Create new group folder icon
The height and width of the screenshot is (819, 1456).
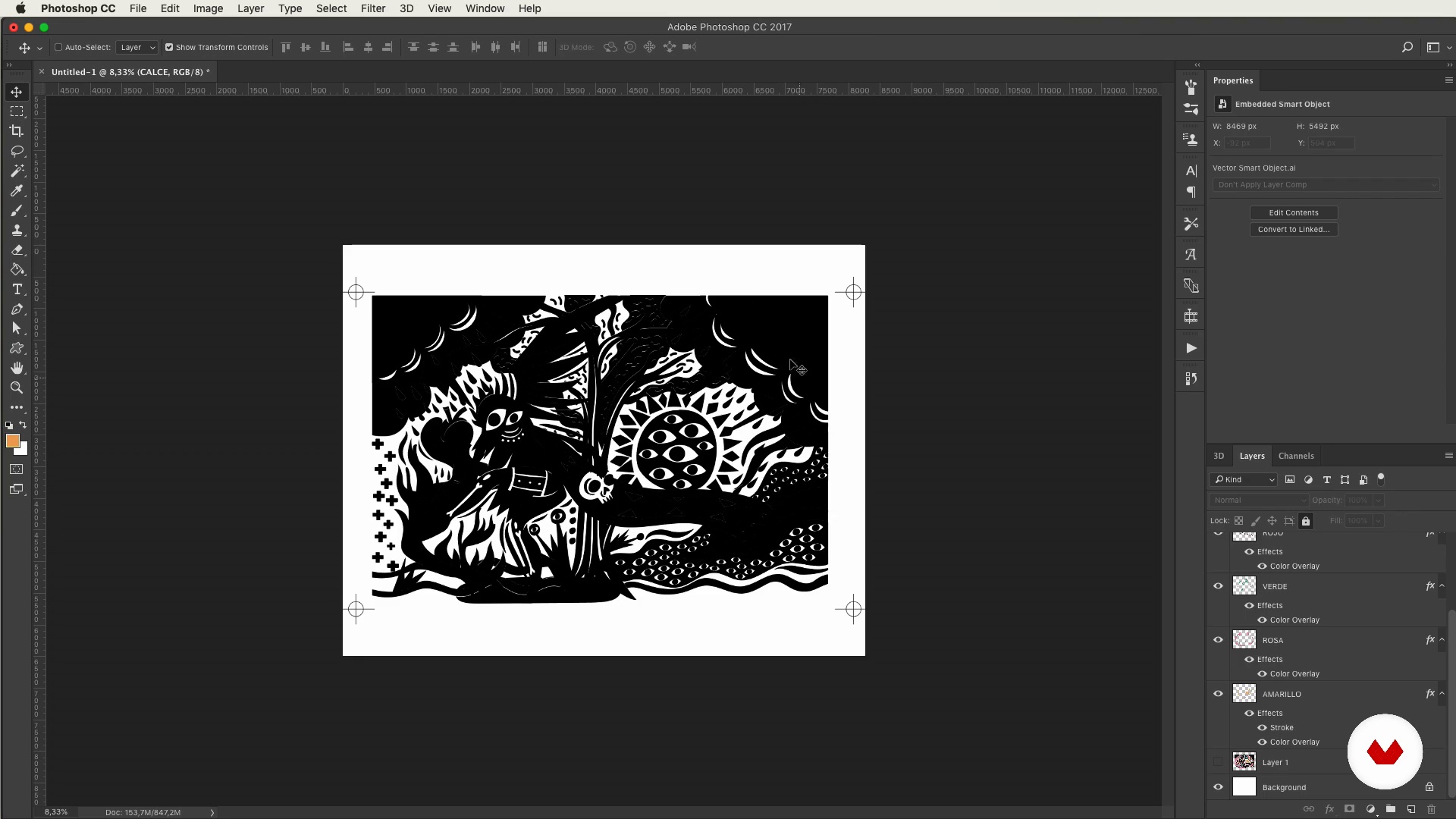point(1391,809)
